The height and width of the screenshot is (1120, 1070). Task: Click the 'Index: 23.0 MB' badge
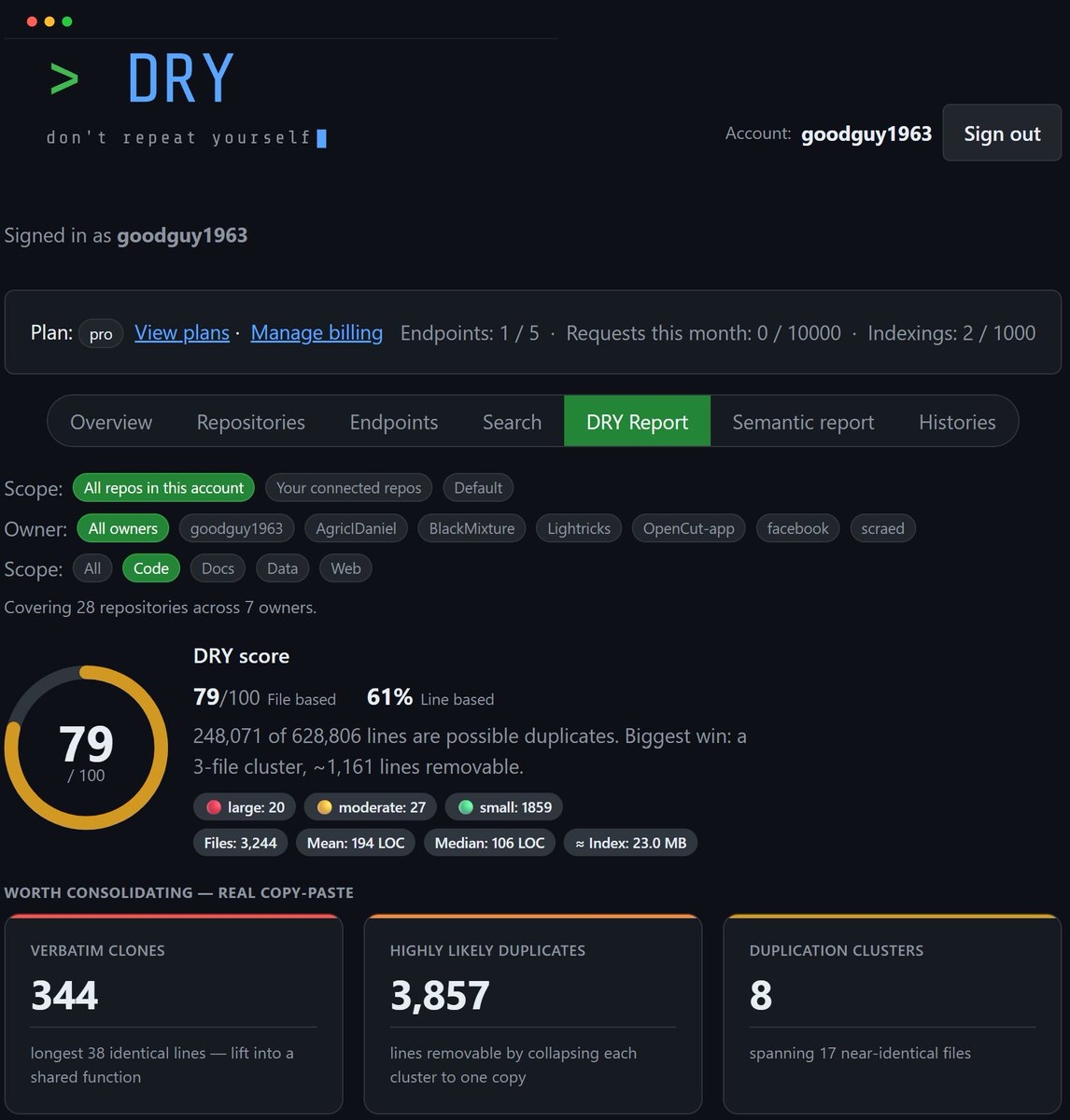click(x=630, y=843)
